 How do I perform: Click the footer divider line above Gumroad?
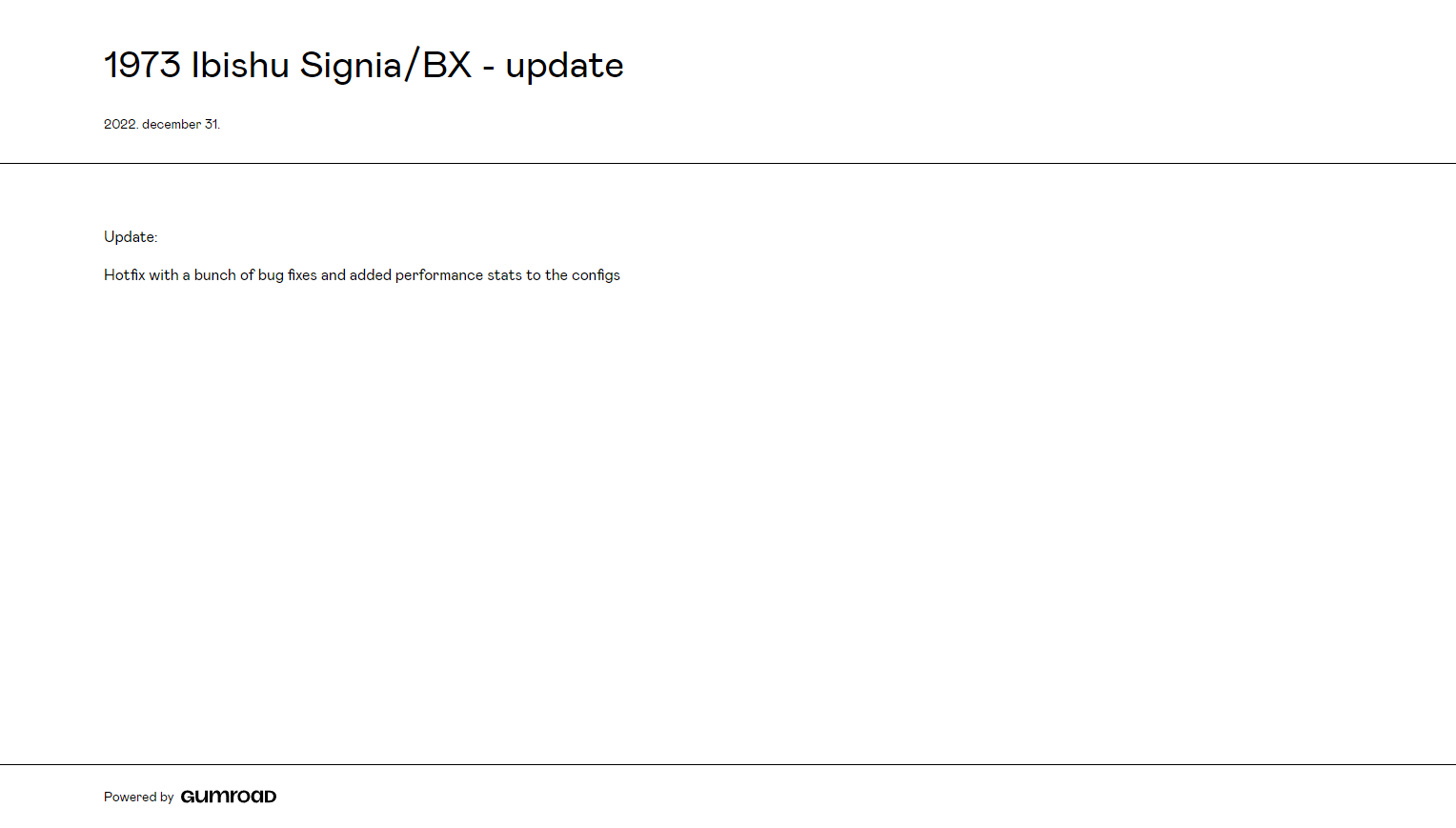coord(728,764)
